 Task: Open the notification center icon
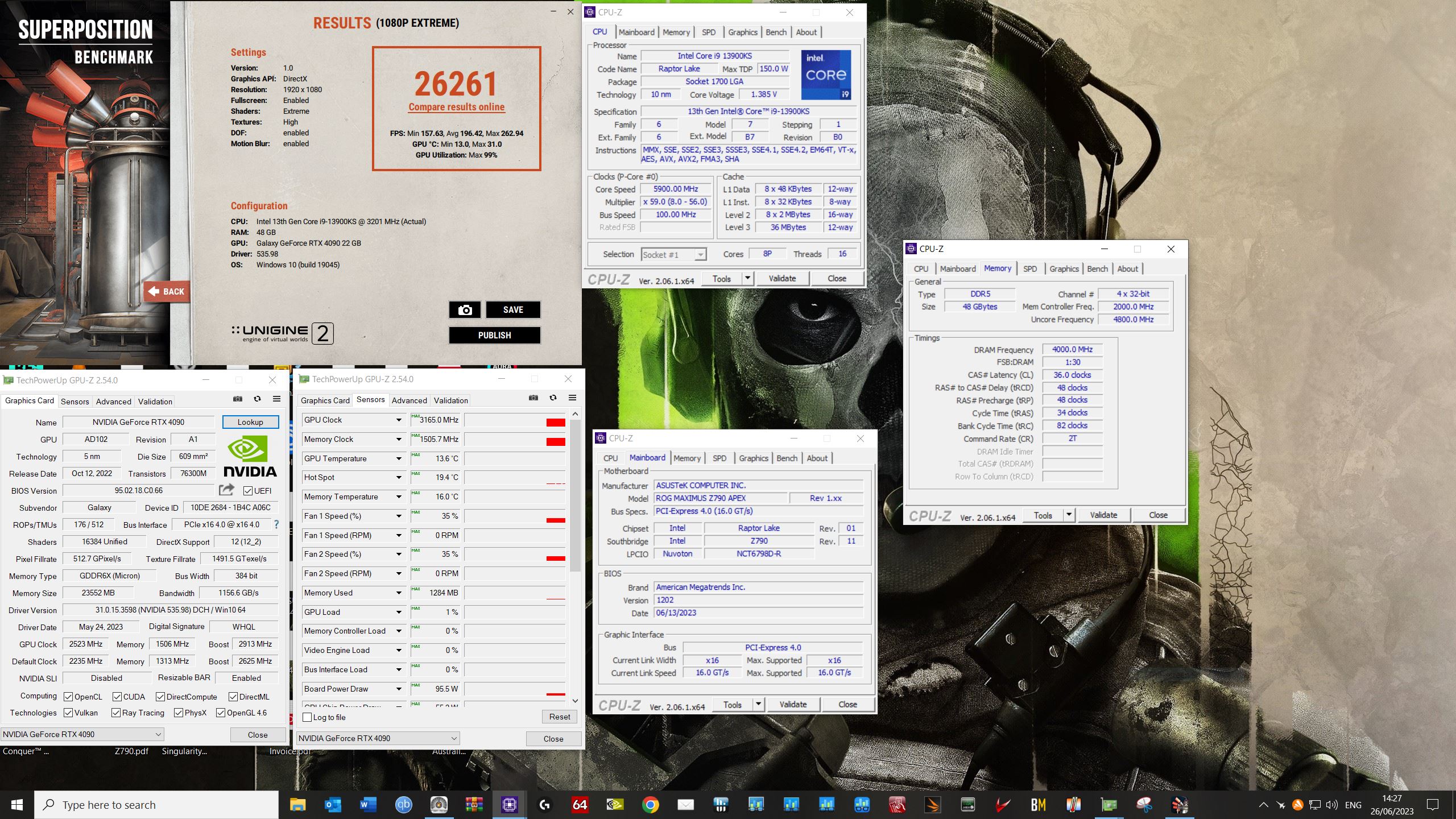(1433, 805)
